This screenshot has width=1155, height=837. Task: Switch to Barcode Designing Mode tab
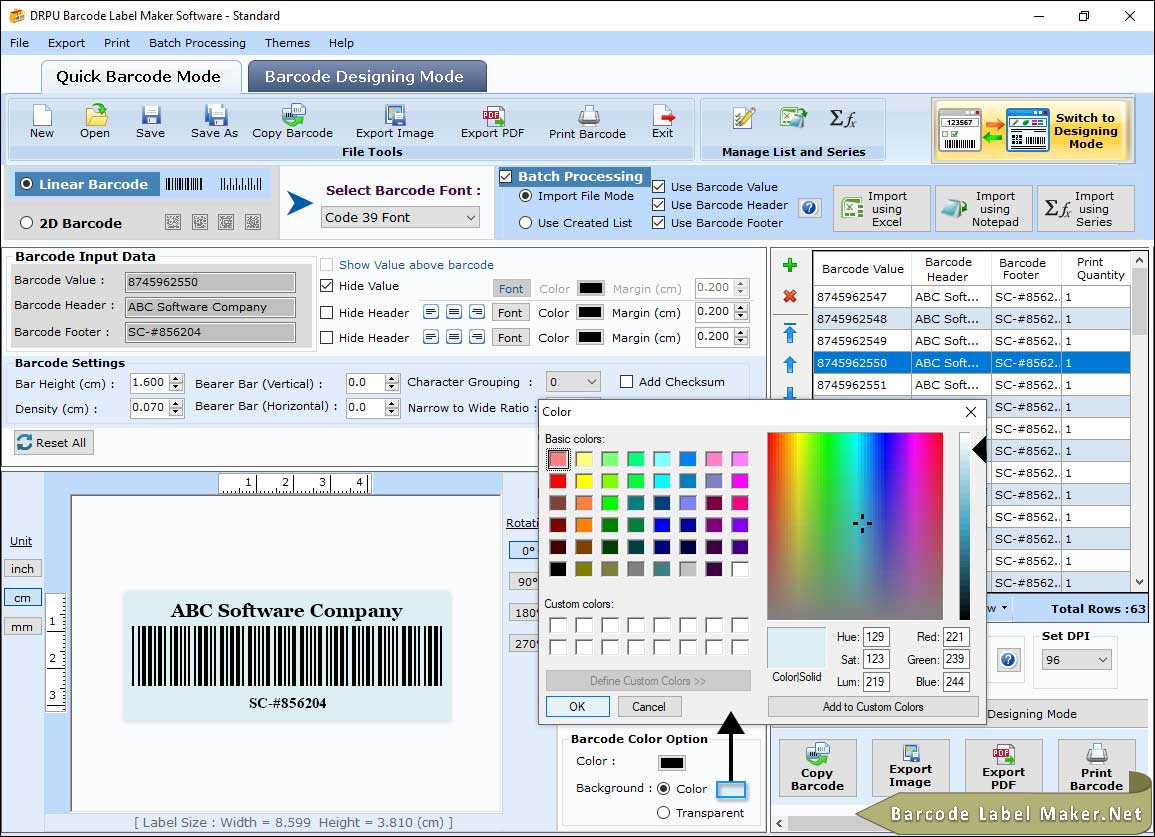point(366,77)
